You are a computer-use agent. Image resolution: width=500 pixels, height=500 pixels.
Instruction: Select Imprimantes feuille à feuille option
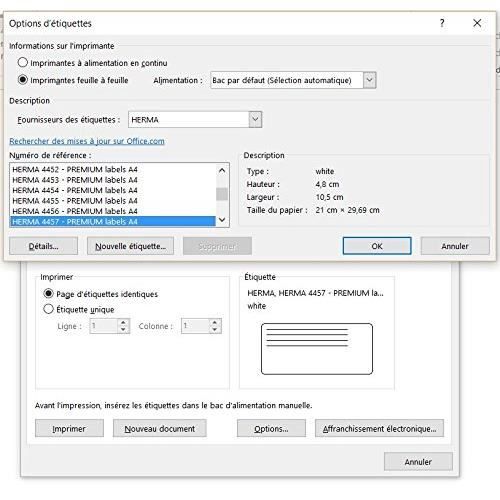[23, 80]
